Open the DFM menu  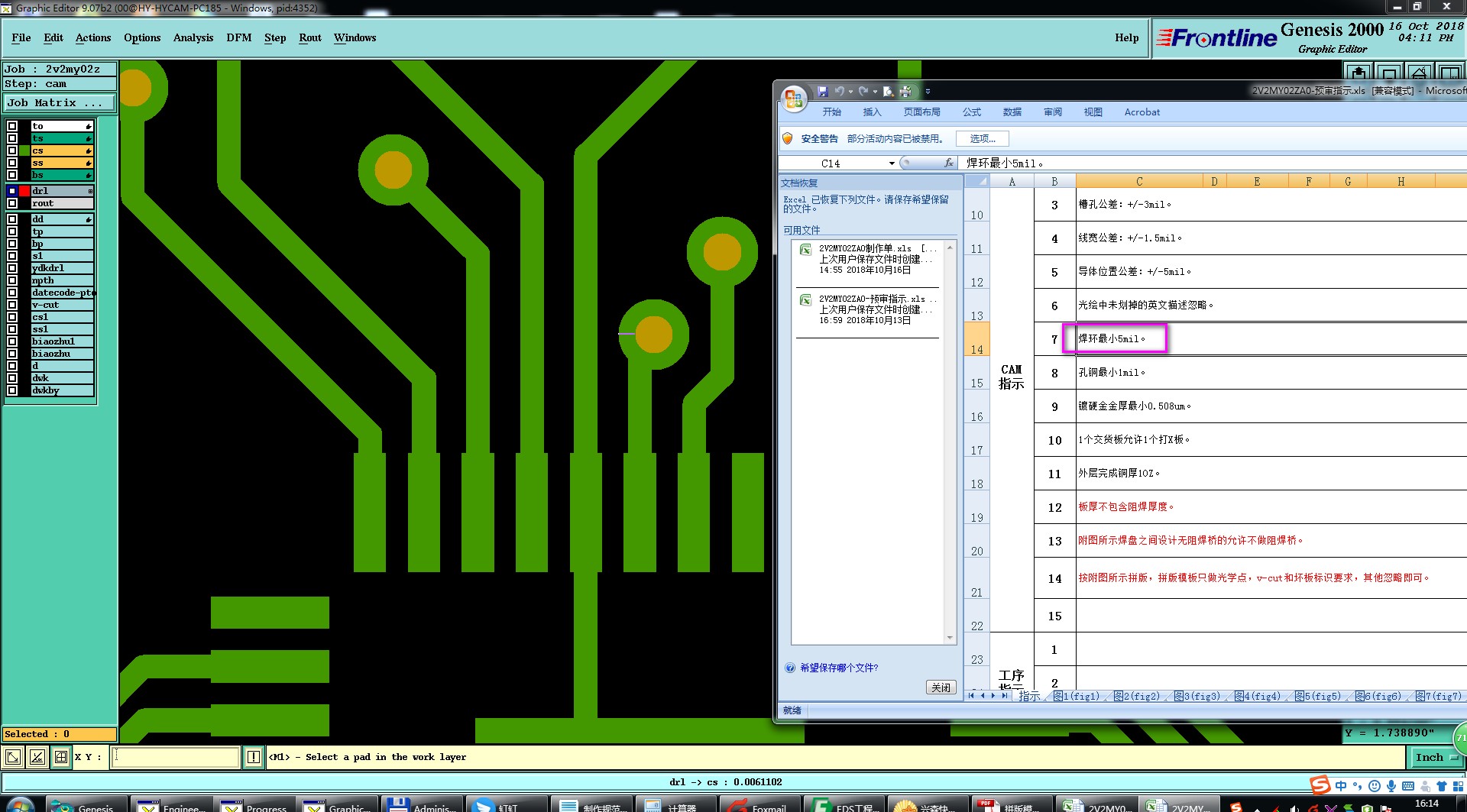click(x=238, y=37)
